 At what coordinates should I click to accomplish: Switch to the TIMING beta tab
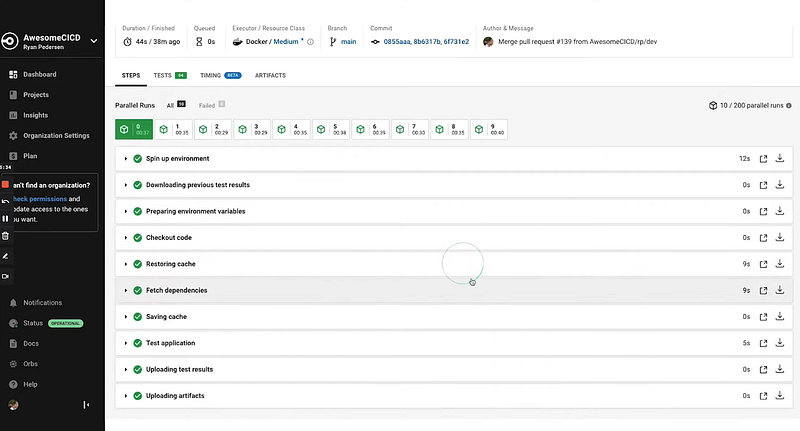[x=220, y=75]
